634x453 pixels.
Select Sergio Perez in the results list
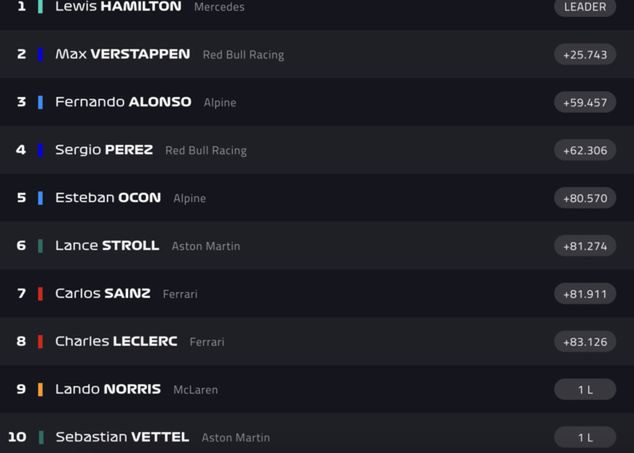(x=104, y=150)
